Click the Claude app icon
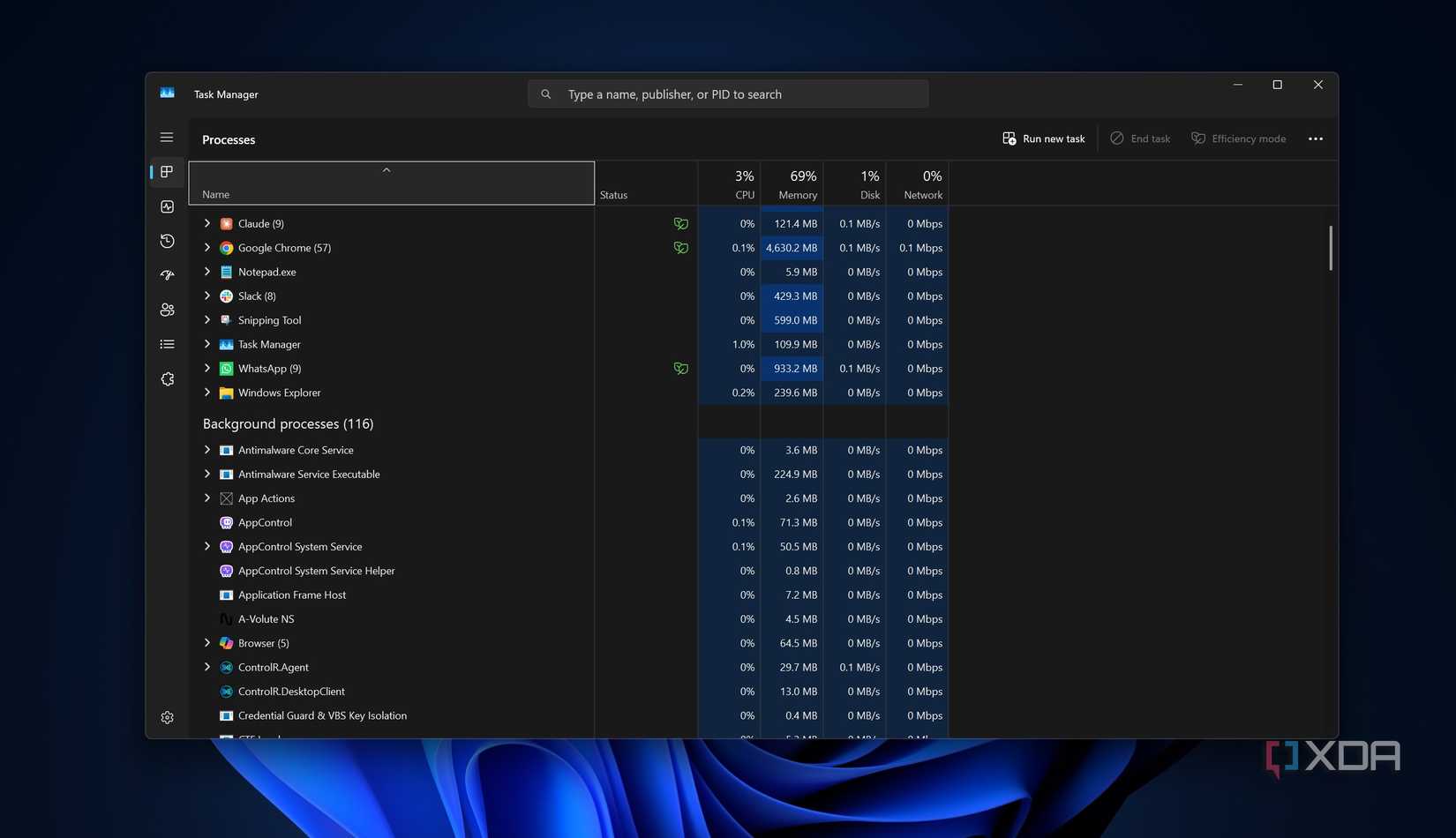The height and width of the screenshot is (838, 1456). (226, 224)
